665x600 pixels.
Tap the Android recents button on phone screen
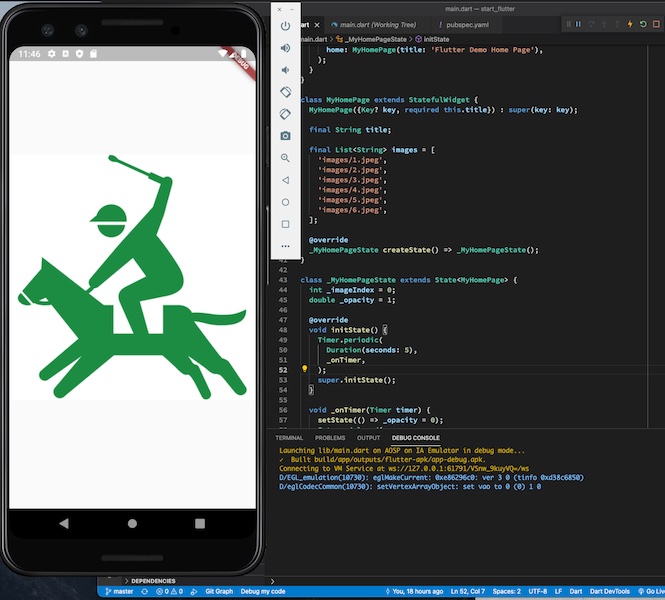[200, 523]
